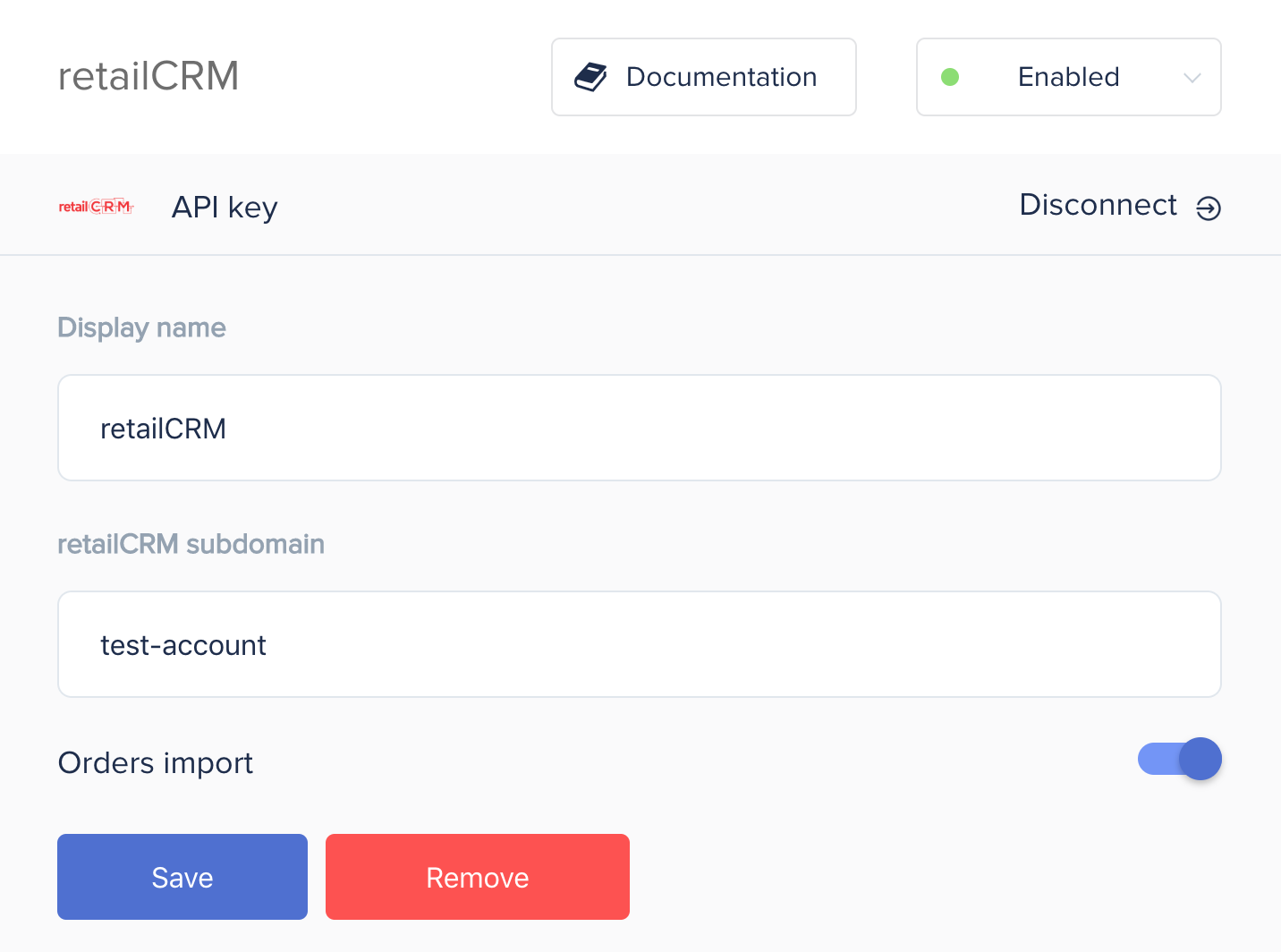Click the retailCRM subdomain field label
The image size is (1281, 952).
coord(191,544)
